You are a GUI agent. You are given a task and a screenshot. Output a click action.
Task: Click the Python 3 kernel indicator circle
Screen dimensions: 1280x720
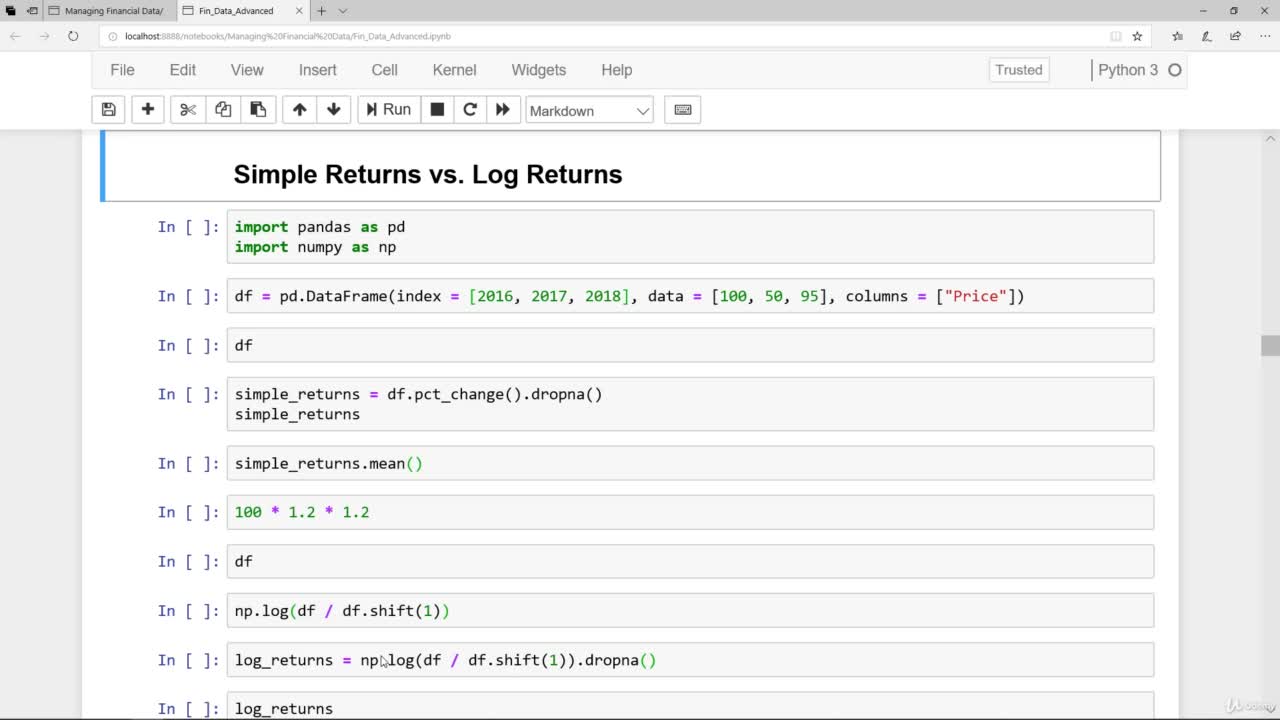click(x=1175, y=70)
